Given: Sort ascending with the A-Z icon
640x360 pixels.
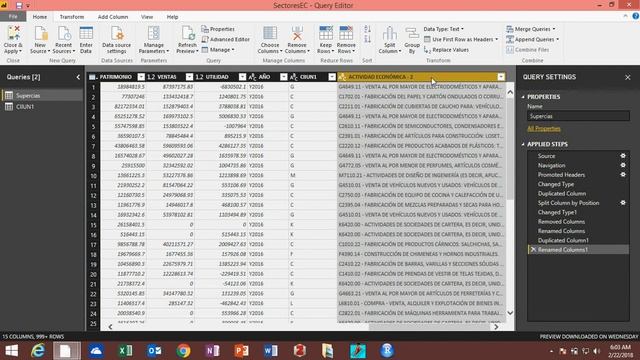Looking at the screenshot, I should (367, 29).
